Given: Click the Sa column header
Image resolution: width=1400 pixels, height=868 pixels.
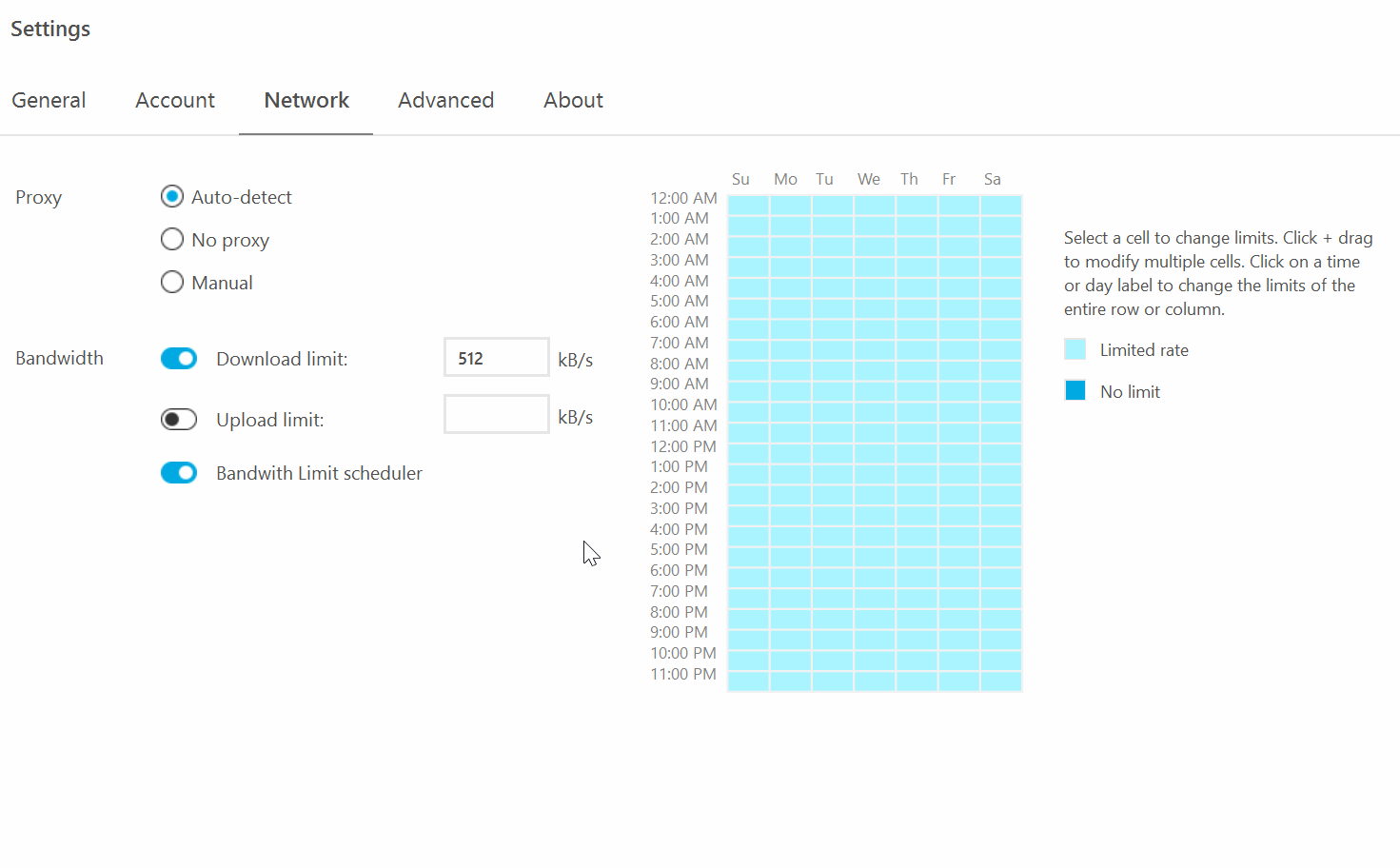Looking at the screenshot, I should 993,179.
